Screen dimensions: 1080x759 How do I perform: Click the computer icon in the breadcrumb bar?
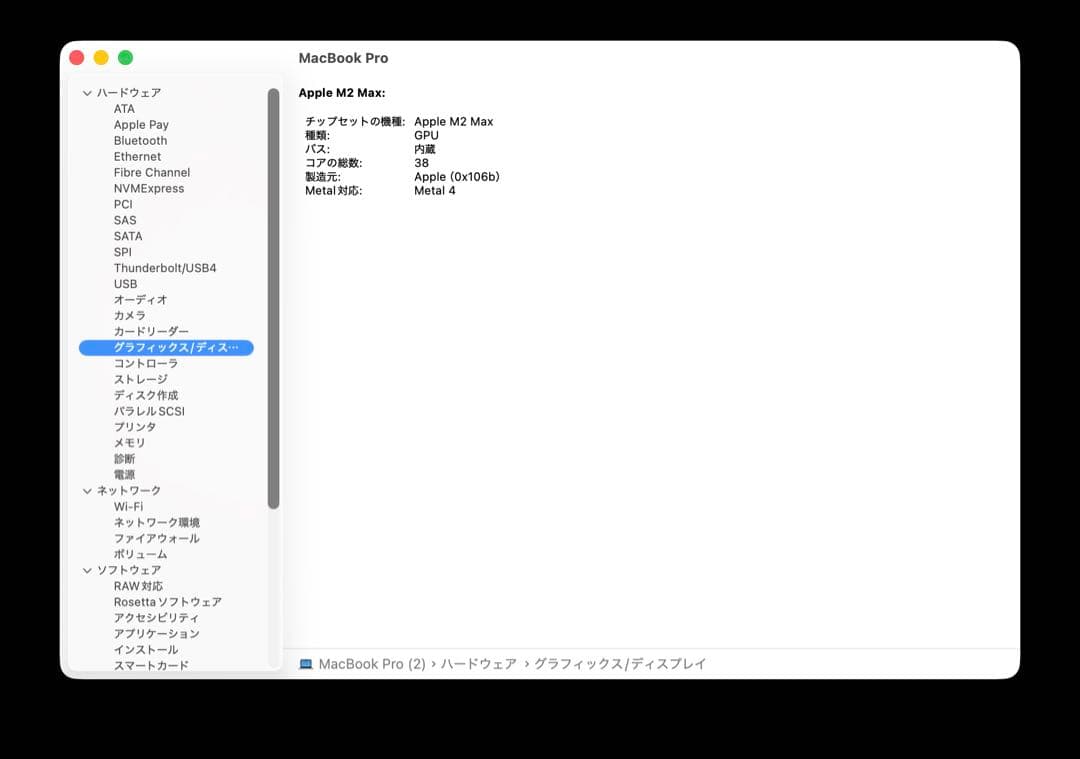(x=305, y=663)
